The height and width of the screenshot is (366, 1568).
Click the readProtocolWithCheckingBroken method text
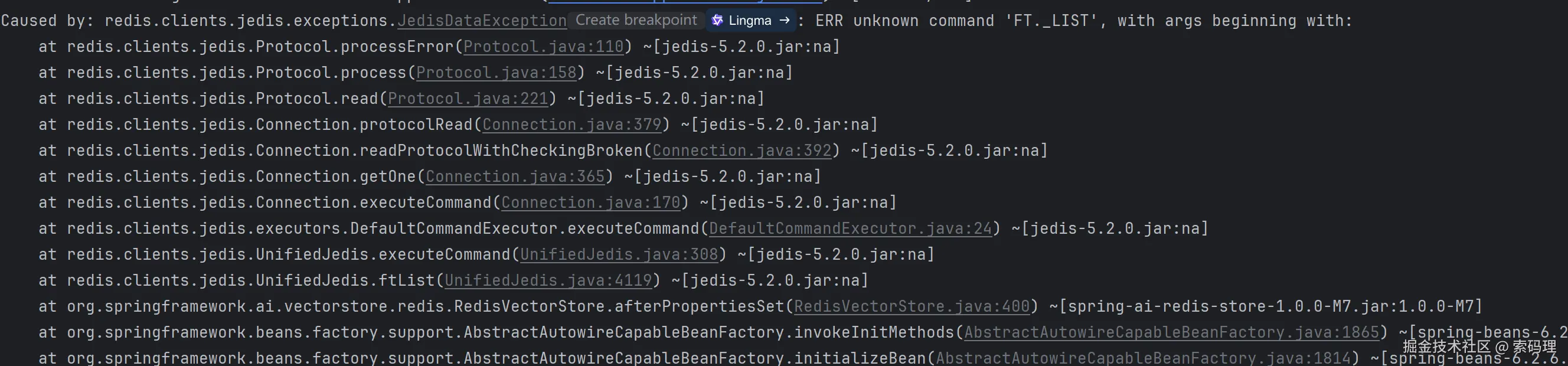click(501, 151)
